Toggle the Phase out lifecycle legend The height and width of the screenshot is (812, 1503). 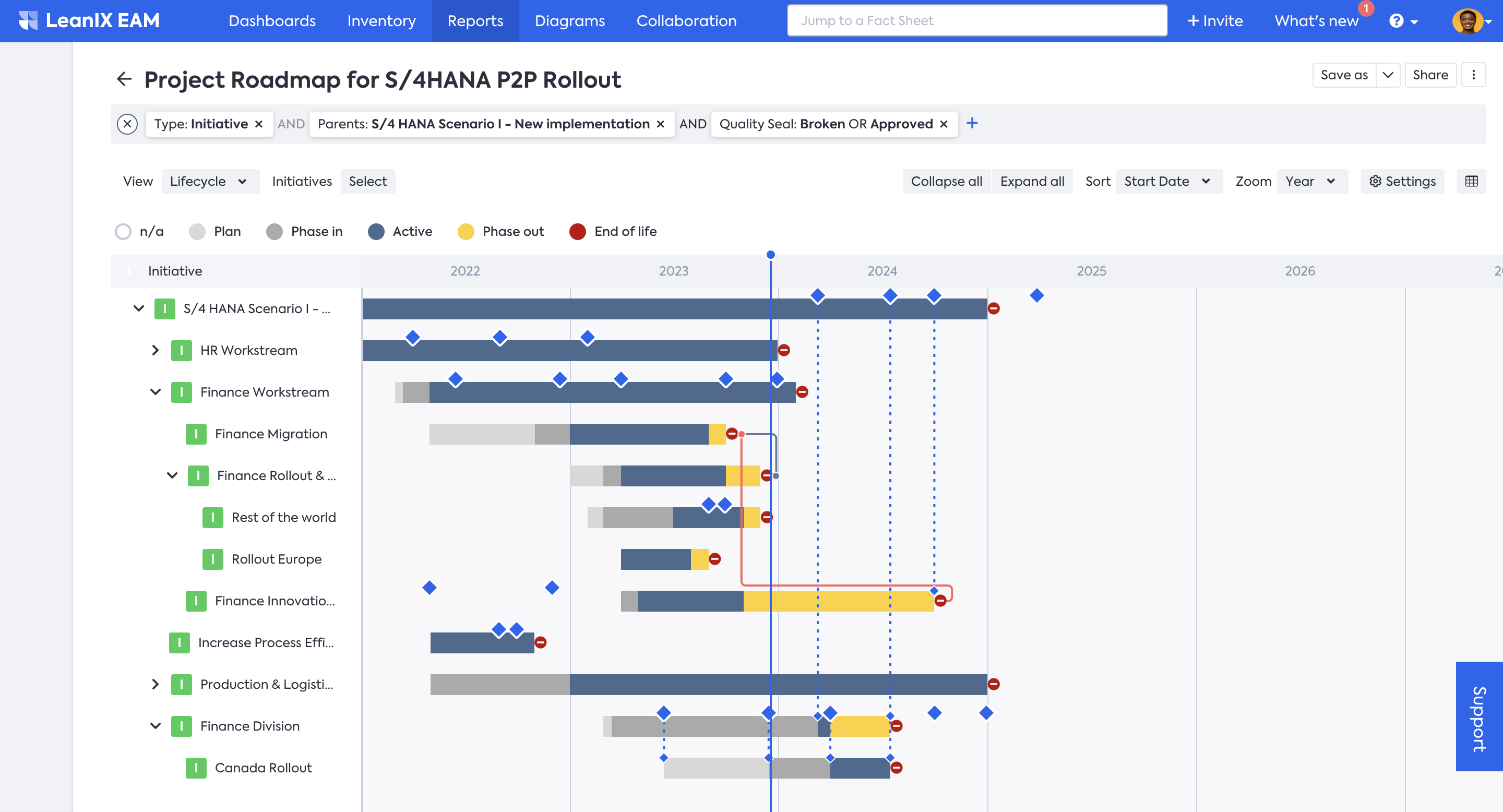(x=500, y=232)
